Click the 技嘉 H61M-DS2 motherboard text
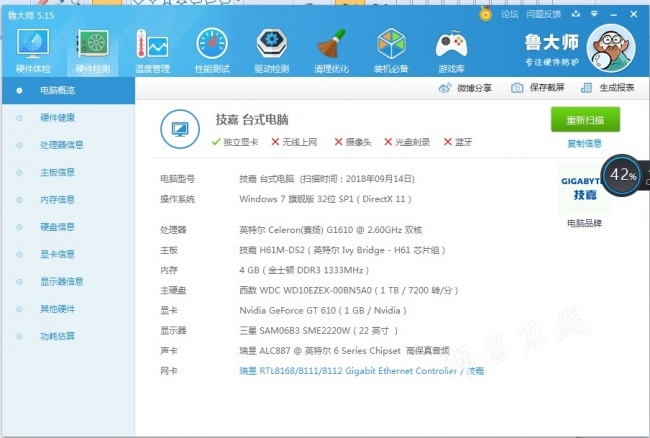Image resolution: width=650 pixels, height=438 pixels. click(342, 250)
